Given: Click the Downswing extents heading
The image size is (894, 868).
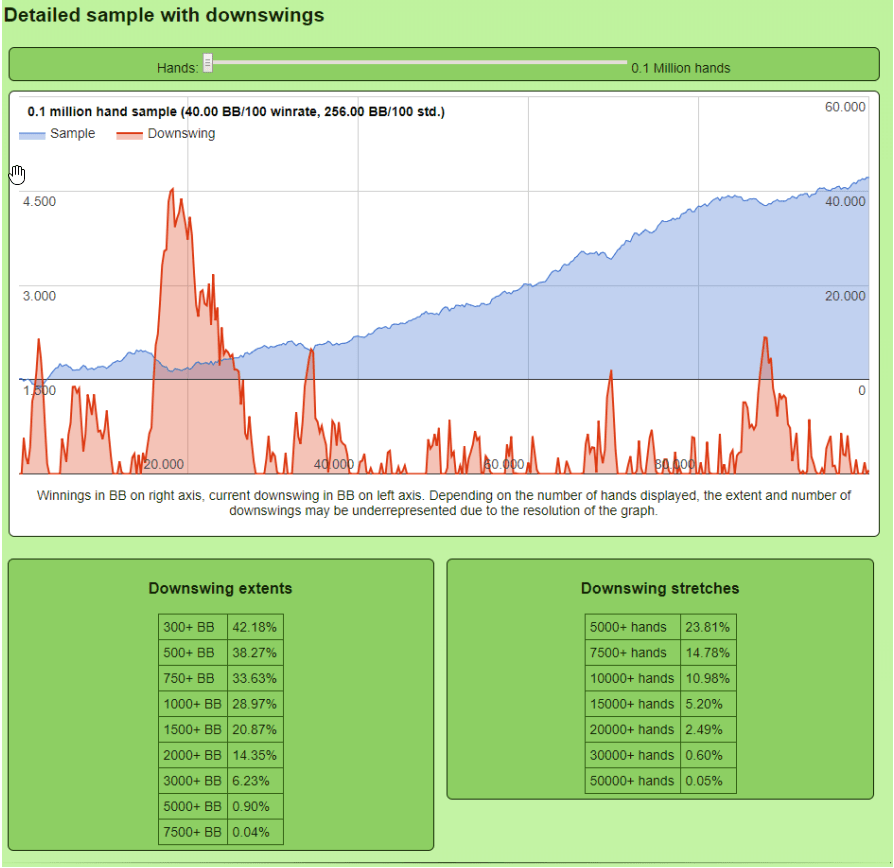Looking at the screenshot, I should [x=220, y=589].
